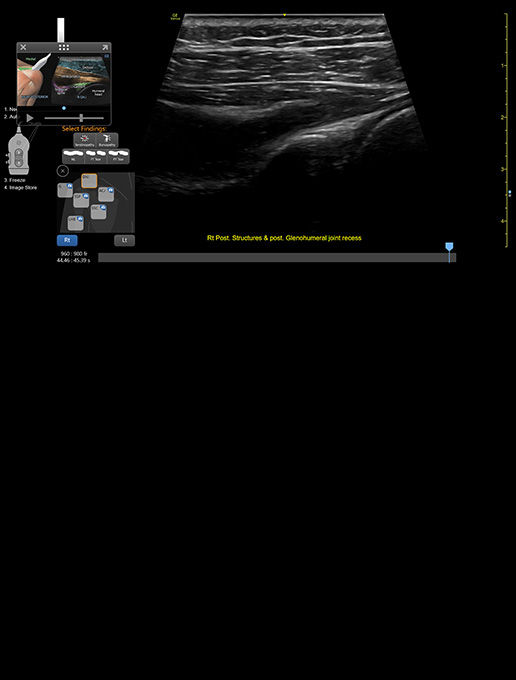Click the ultrasound probe illustration
Screen dimensions: 516x680
tap(18, 151)
